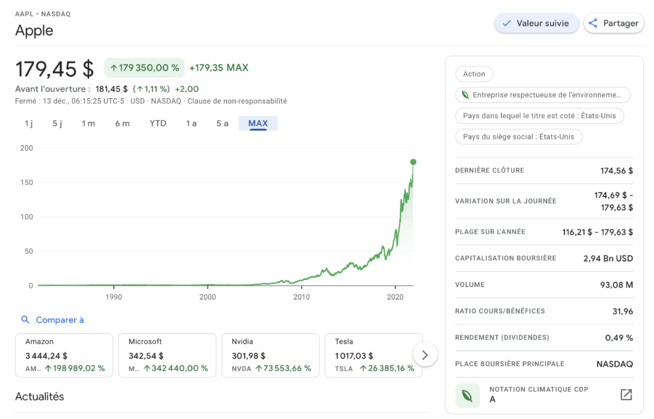
Task: Click the checkmark icon in Valeur suivie
Action: tap(506, 23)
